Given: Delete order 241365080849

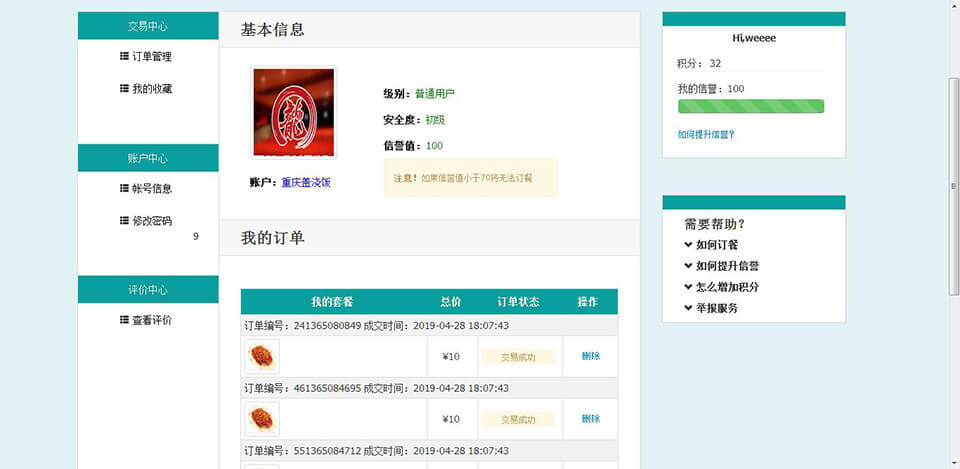Looking at the screenshot, I should click(591, 356).
